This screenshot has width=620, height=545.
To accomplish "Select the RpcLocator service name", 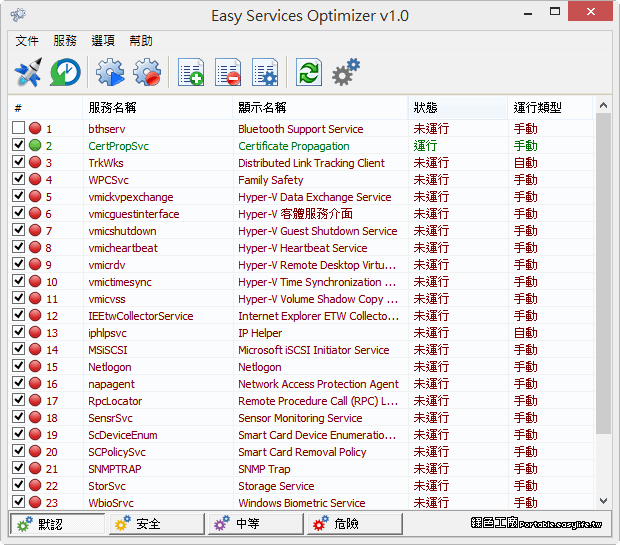I will 115,401.
